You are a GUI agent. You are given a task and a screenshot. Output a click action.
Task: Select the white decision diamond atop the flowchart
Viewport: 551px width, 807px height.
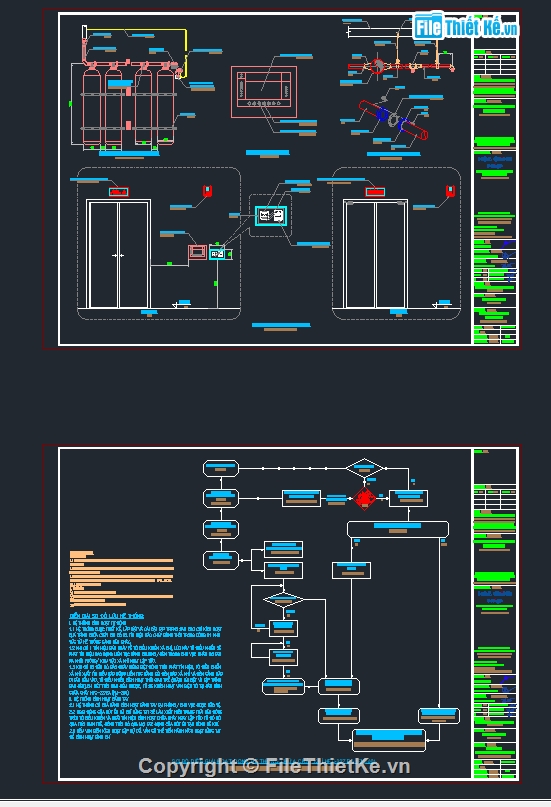click(x=365, y=468)
